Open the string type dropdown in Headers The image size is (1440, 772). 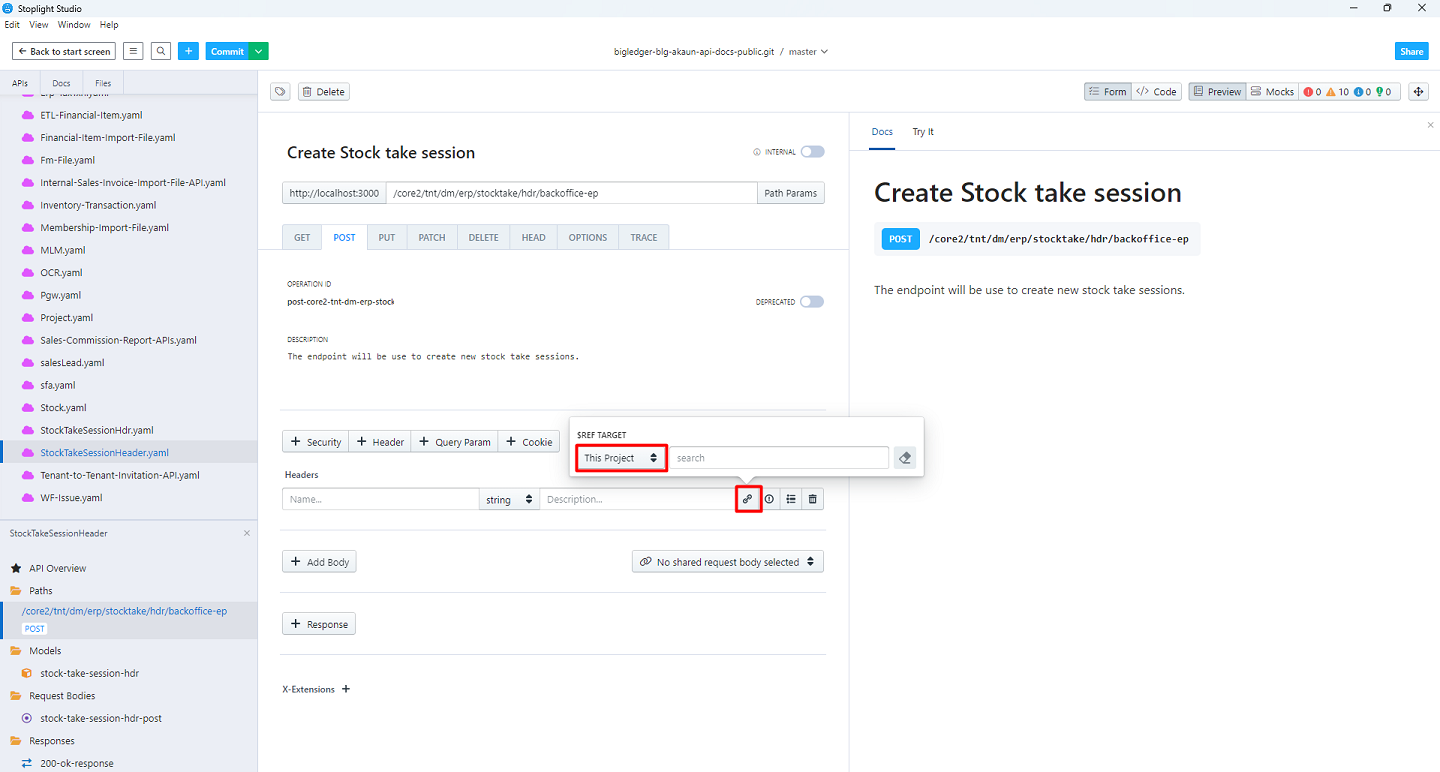(509, 499)
